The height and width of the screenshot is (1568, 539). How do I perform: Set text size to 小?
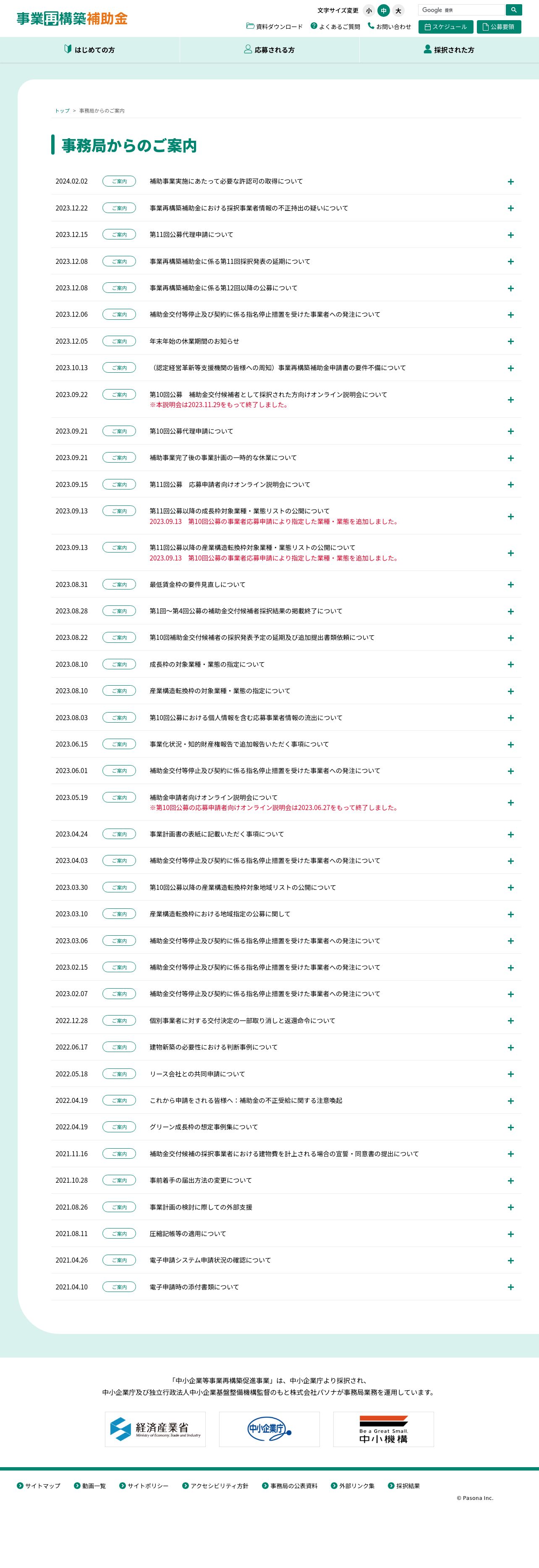coord(369,11)
